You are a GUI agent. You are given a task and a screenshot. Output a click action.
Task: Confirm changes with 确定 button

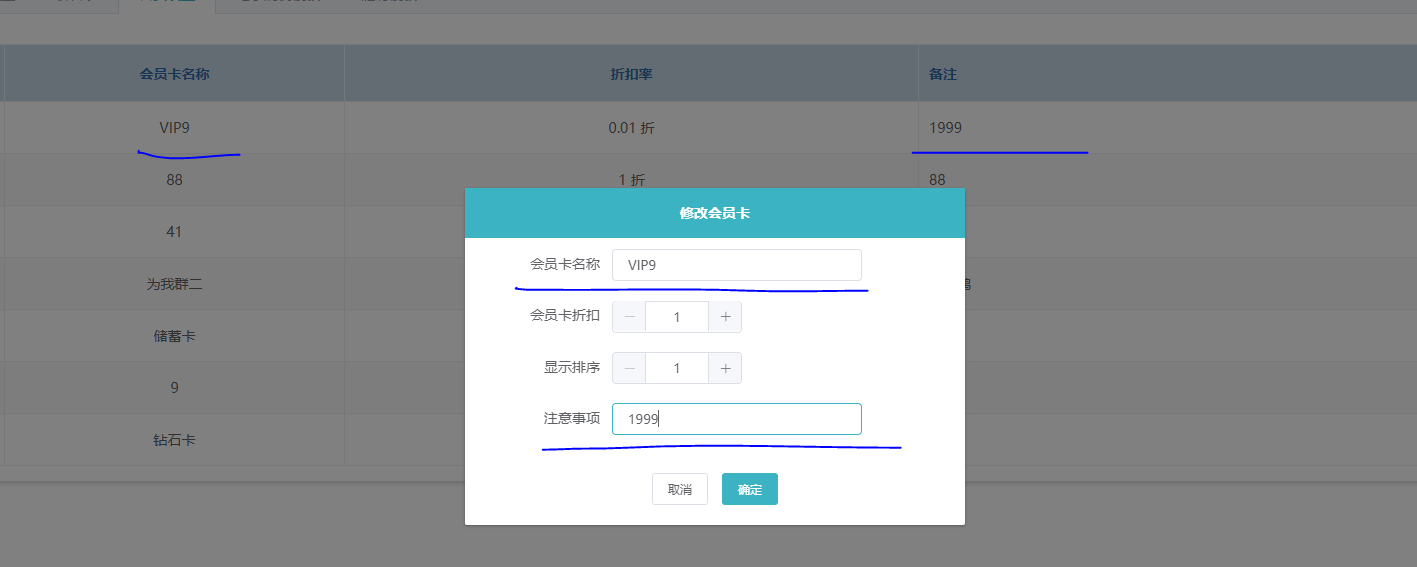pos(749,489)
